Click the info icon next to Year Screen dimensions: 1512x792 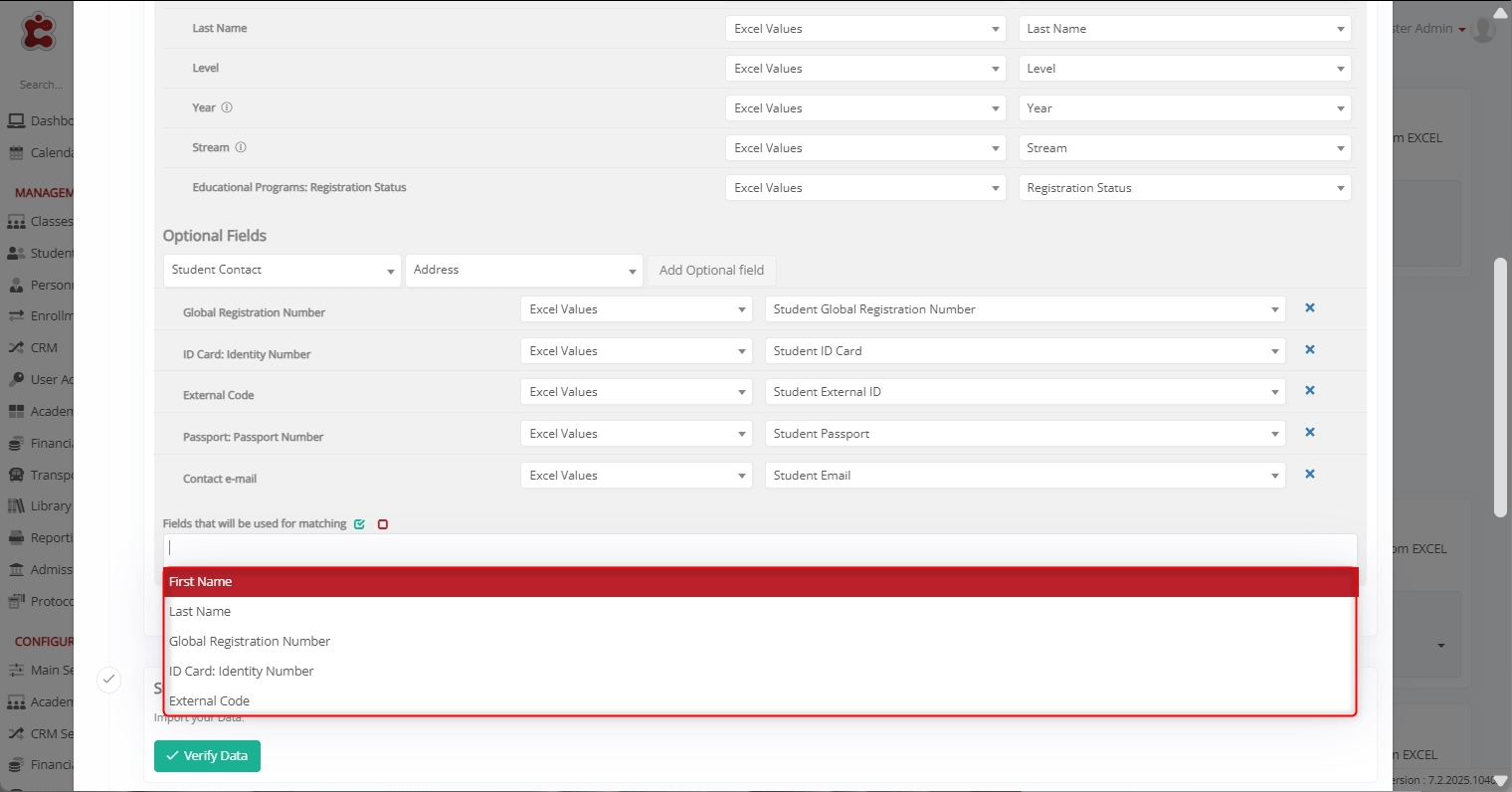point(227,107)
